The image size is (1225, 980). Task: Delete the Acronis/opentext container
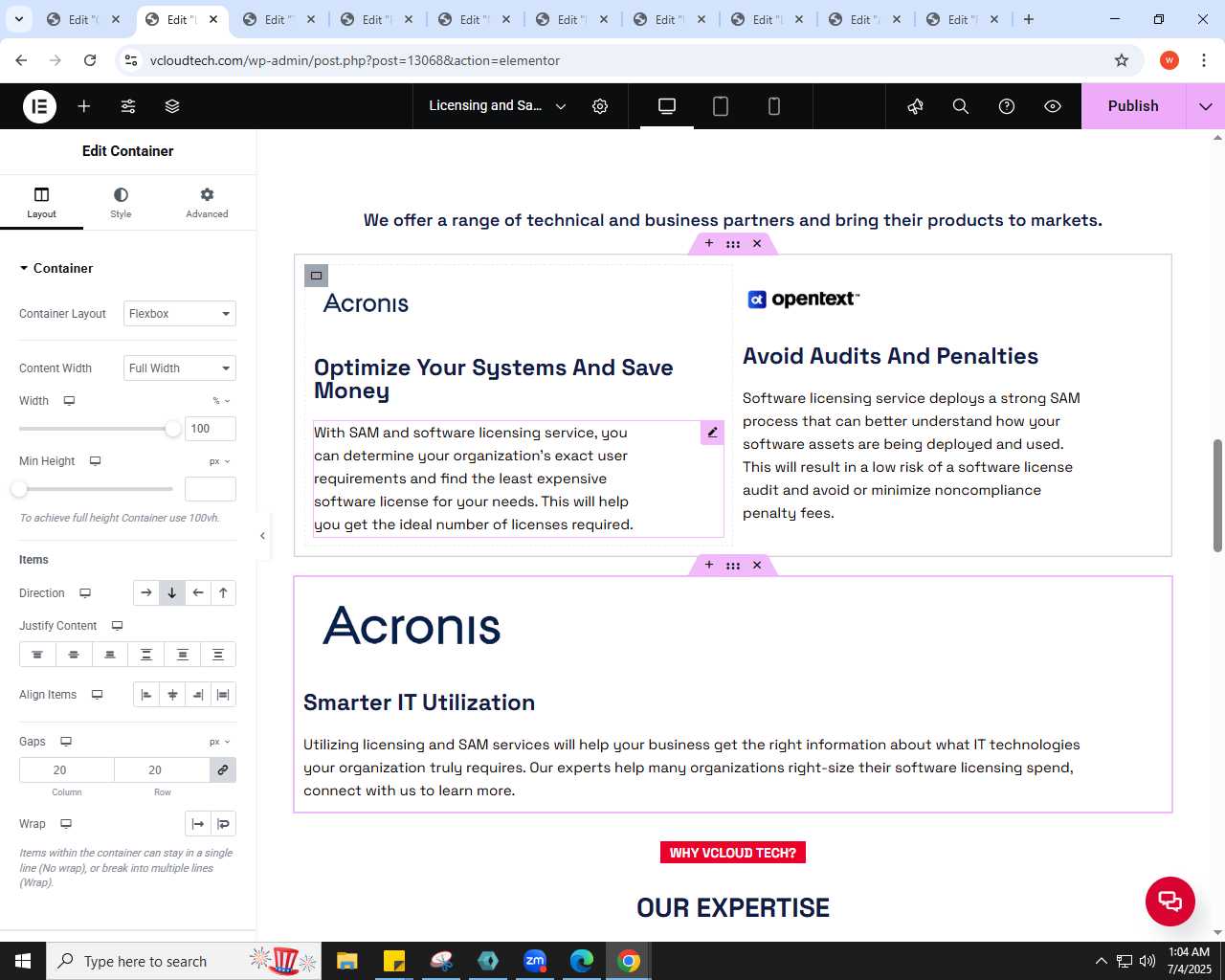[757, 244]
